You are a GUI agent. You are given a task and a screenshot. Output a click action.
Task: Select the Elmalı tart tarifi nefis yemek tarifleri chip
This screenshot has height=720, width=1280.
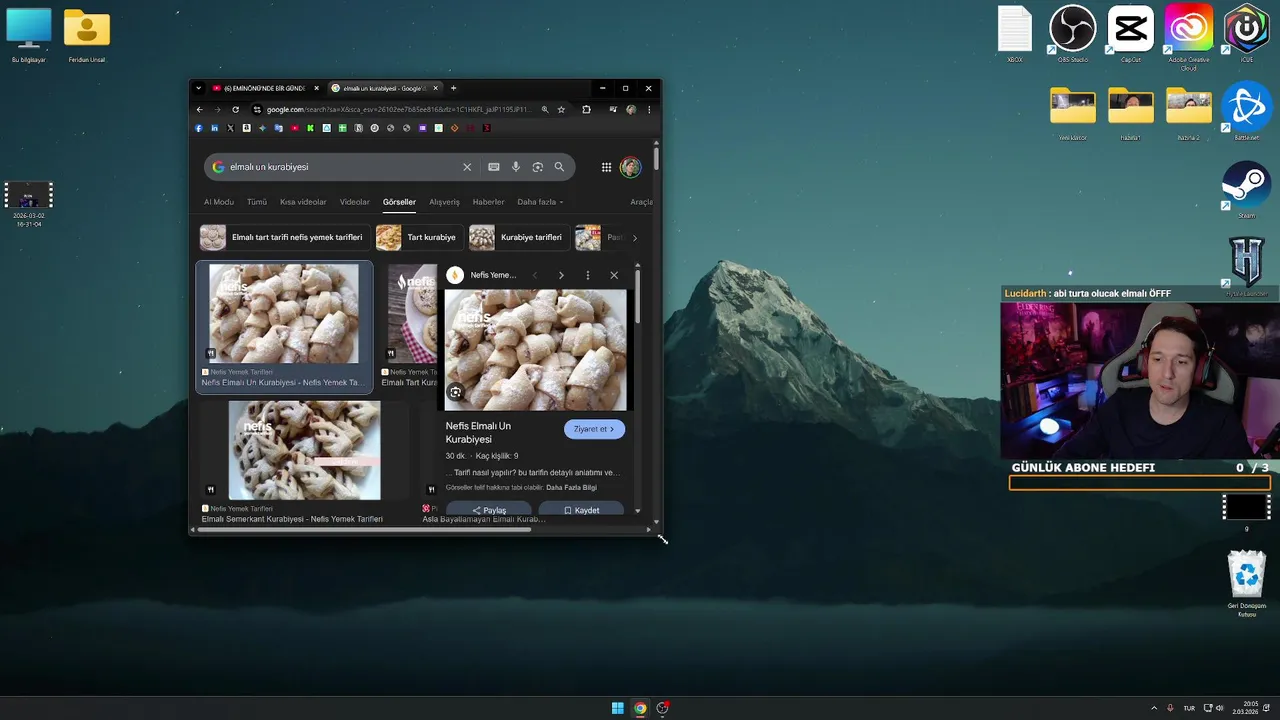click(x=282, y=237)
